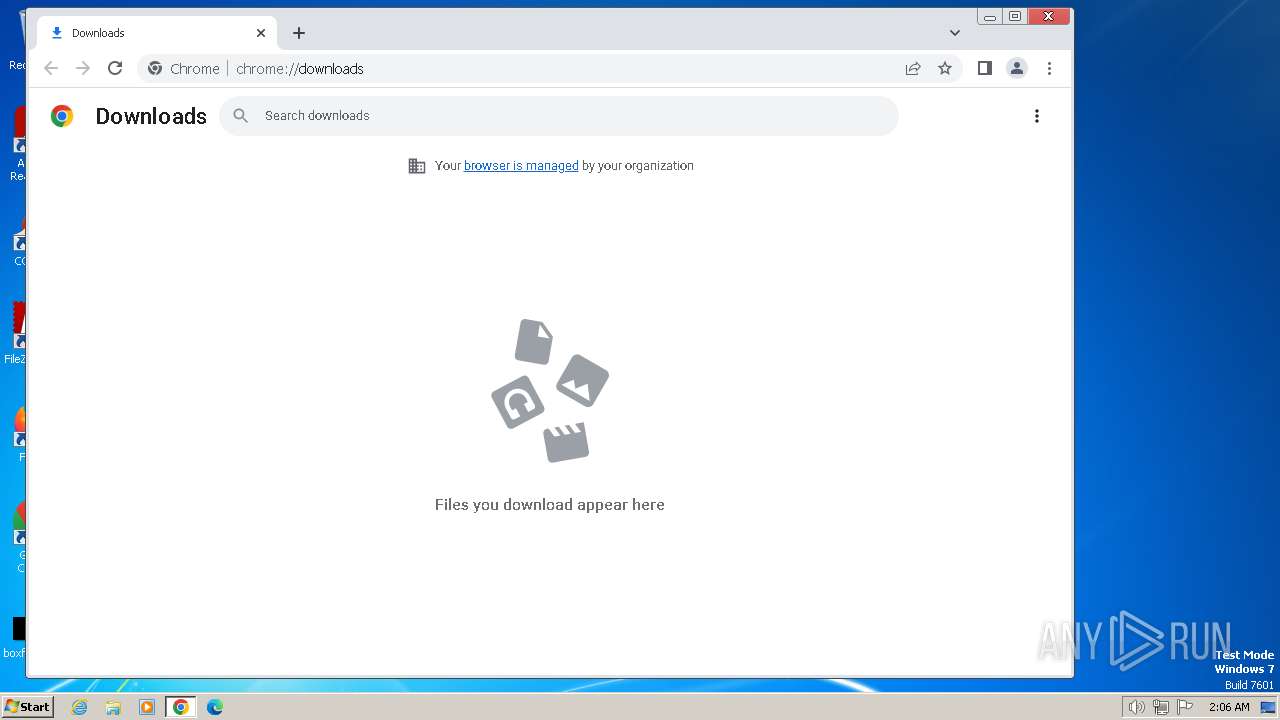Viewport: 1280px width, 720px height.
Task: Open the Downloads page more actions menu
Action: [x=1037, y=116]
